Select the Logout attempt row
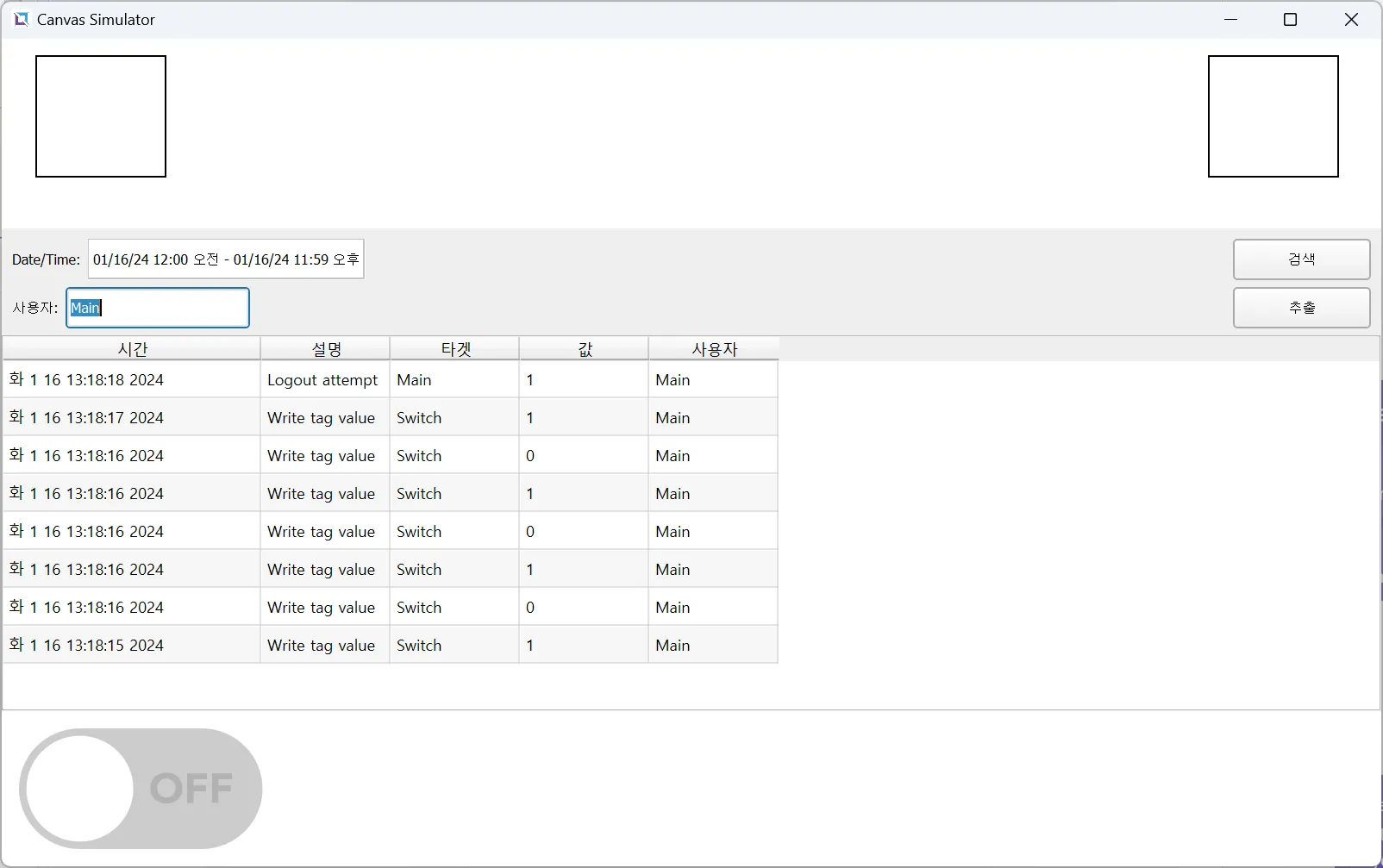Viewport: 1383px width, 868px height. [x=322, y=380]
